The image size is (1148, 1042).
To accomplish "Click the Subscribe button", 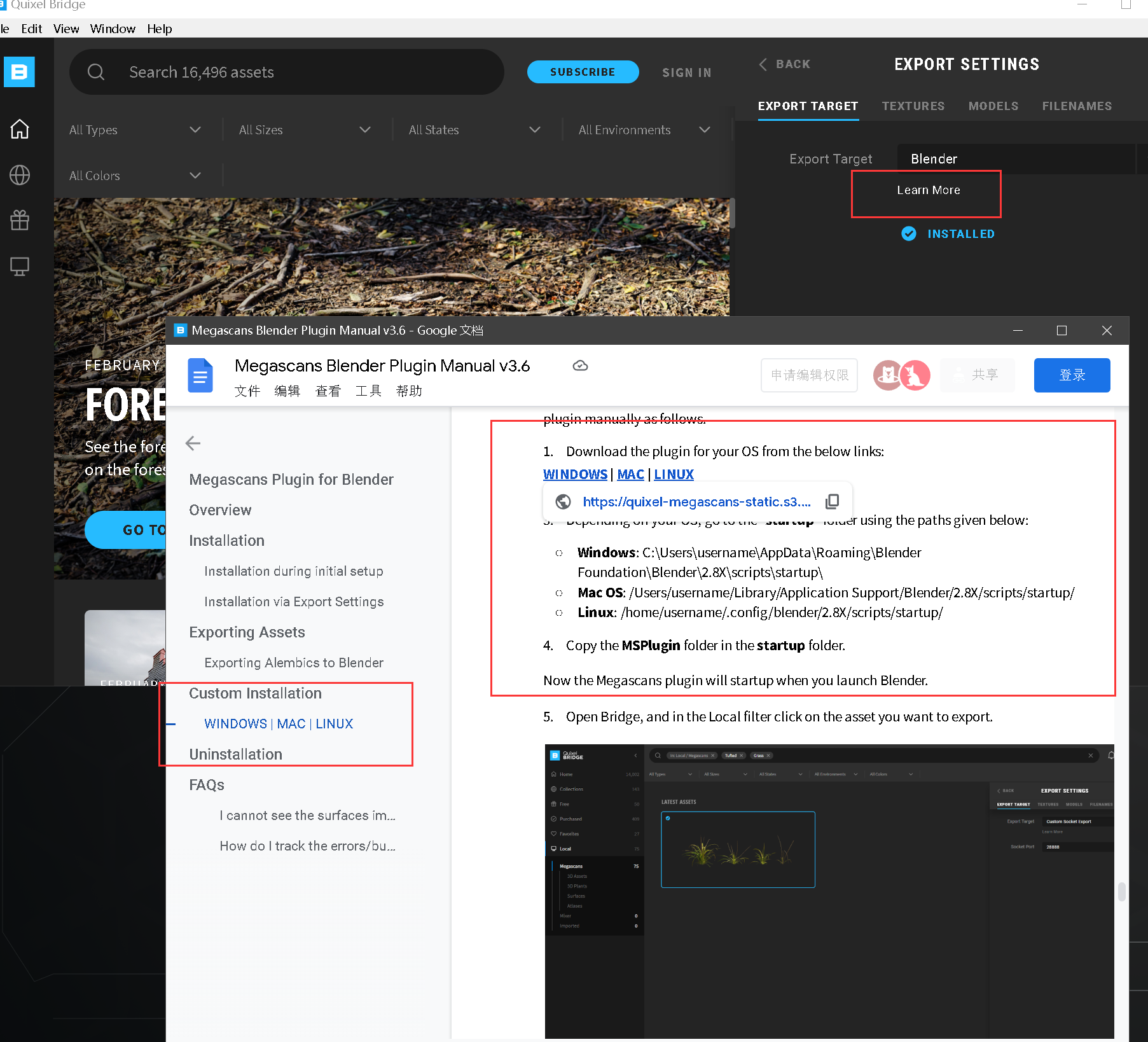I will (x=583, y=72).
